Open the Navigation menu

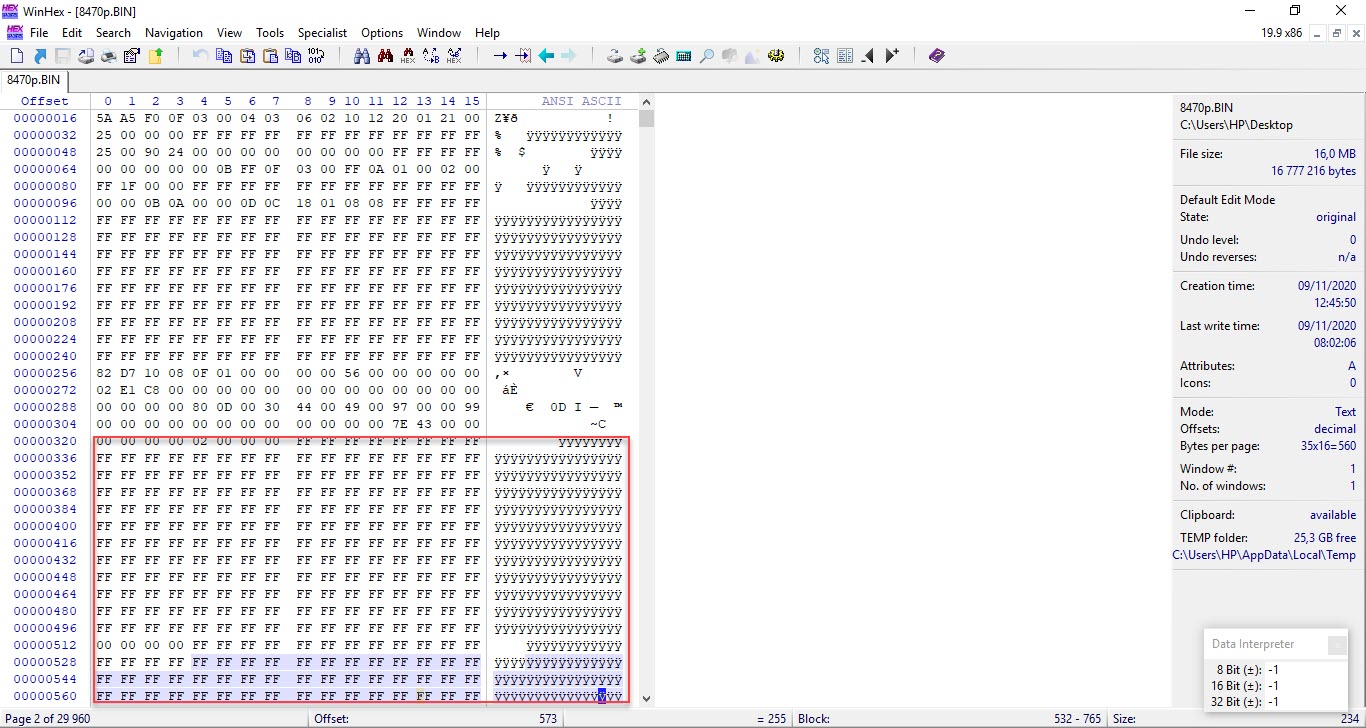coord(174,33)
